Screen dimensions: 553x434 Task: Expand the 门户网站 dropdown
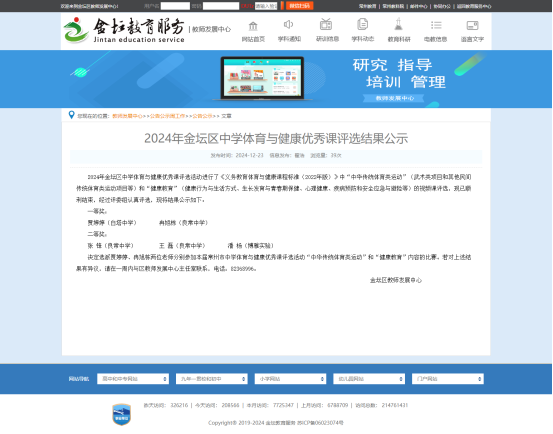448,379
